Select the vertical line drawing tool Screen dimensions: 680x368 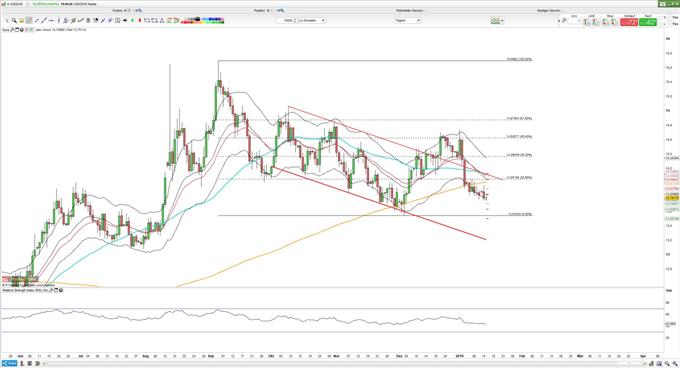pos(59,20)
